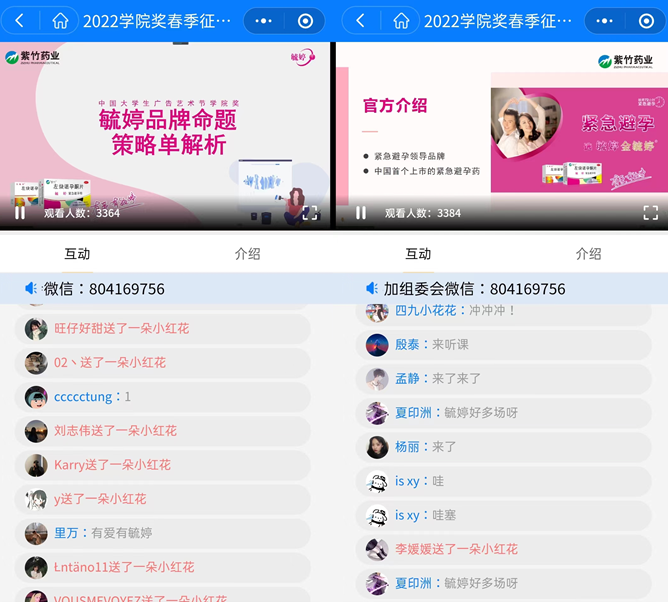668x602 pixels.
Task: Select the 互动 tab on right screen
Action: click(x=418, y=254)
